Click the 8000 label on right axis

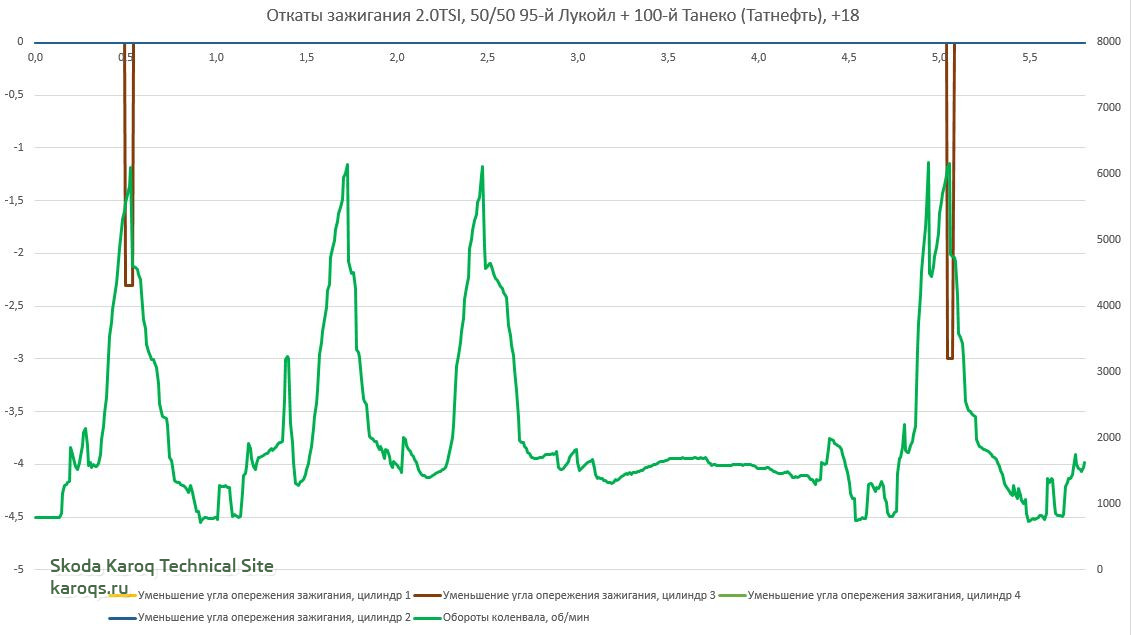(1106, 42)
